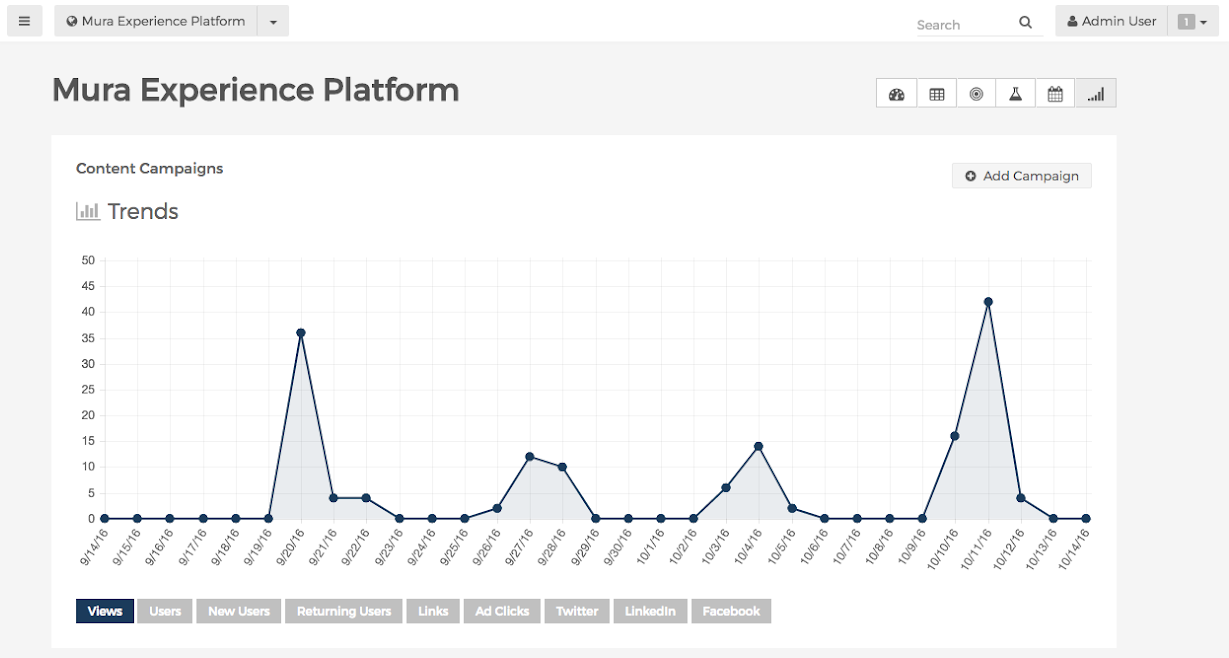This screenshot has height=658, width=1229.
Task: Switch to the Twitter tab
Action: point(577,611)
